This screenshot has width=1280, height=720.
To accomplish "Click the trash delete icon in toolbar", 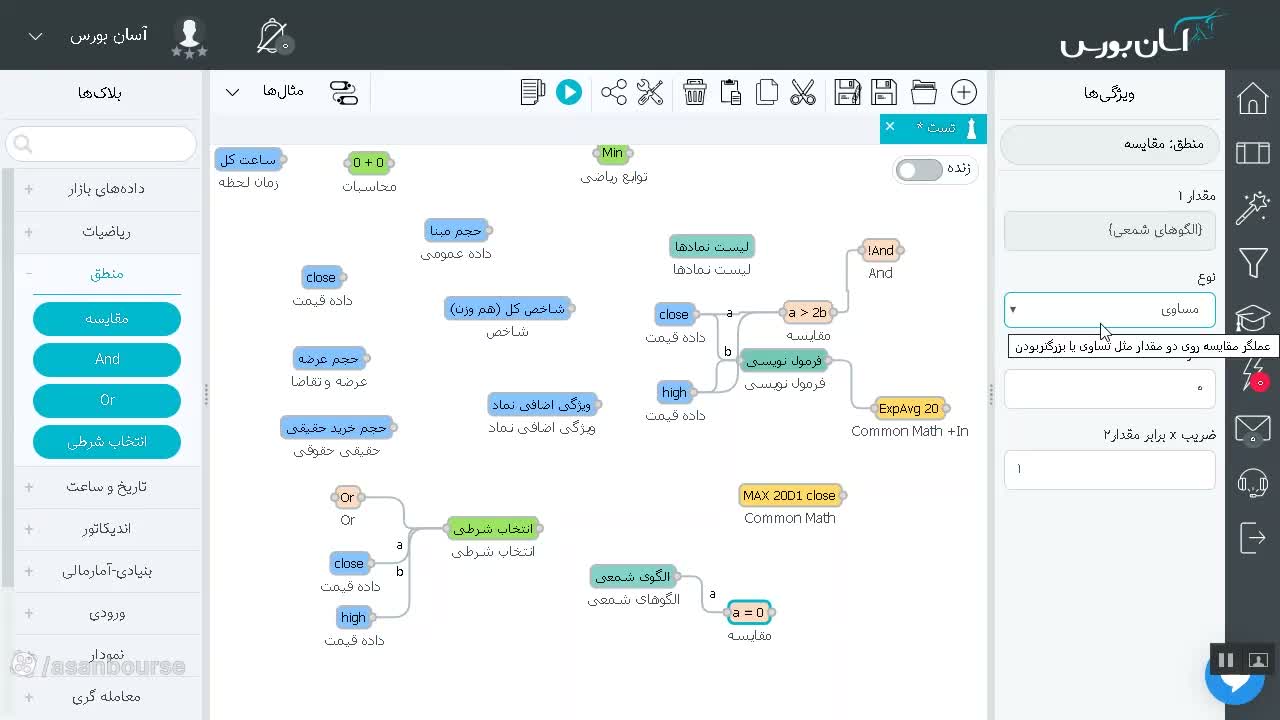I will (x=695, y=92).
